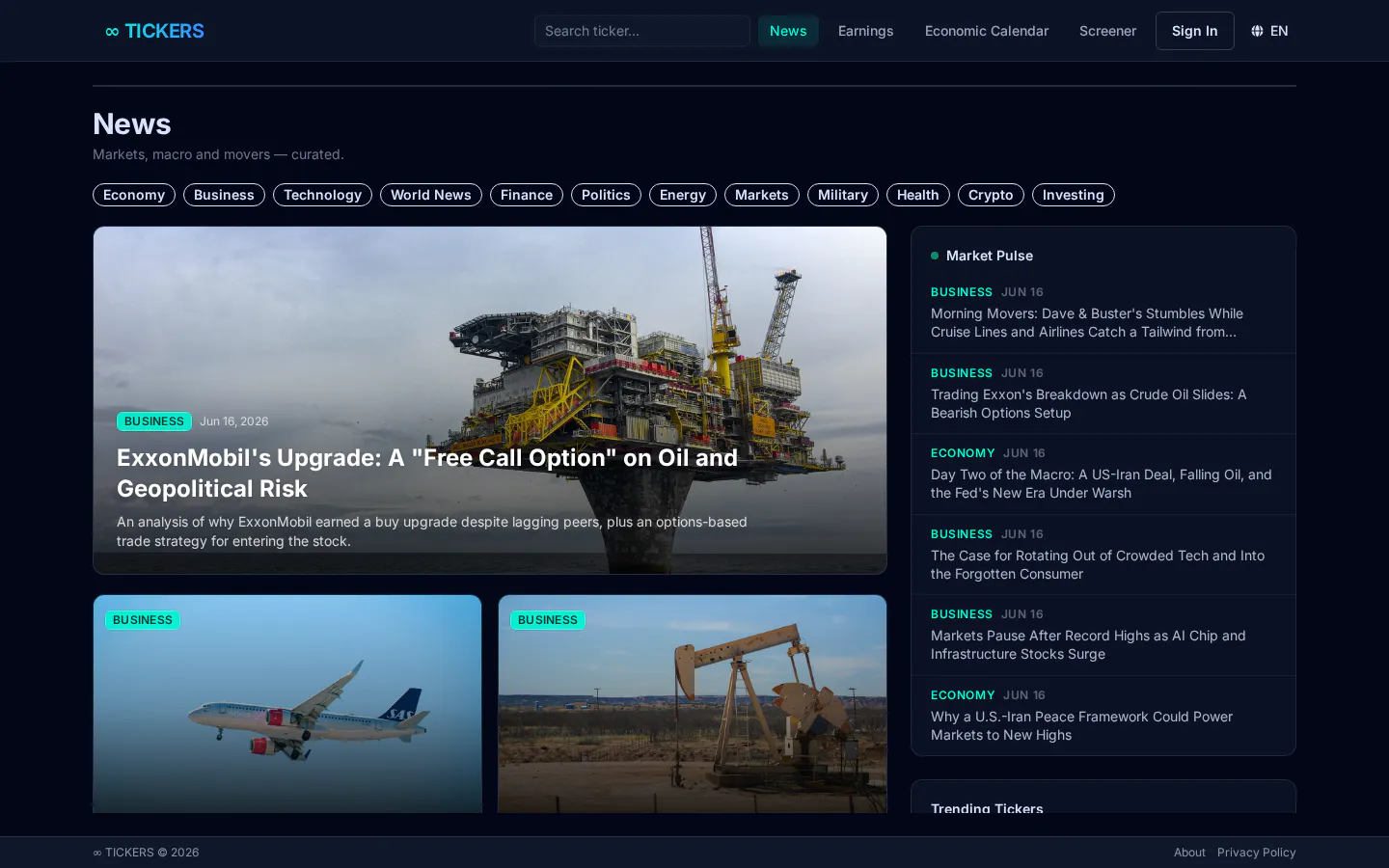Choose the Finance category chip

point(527,195)
